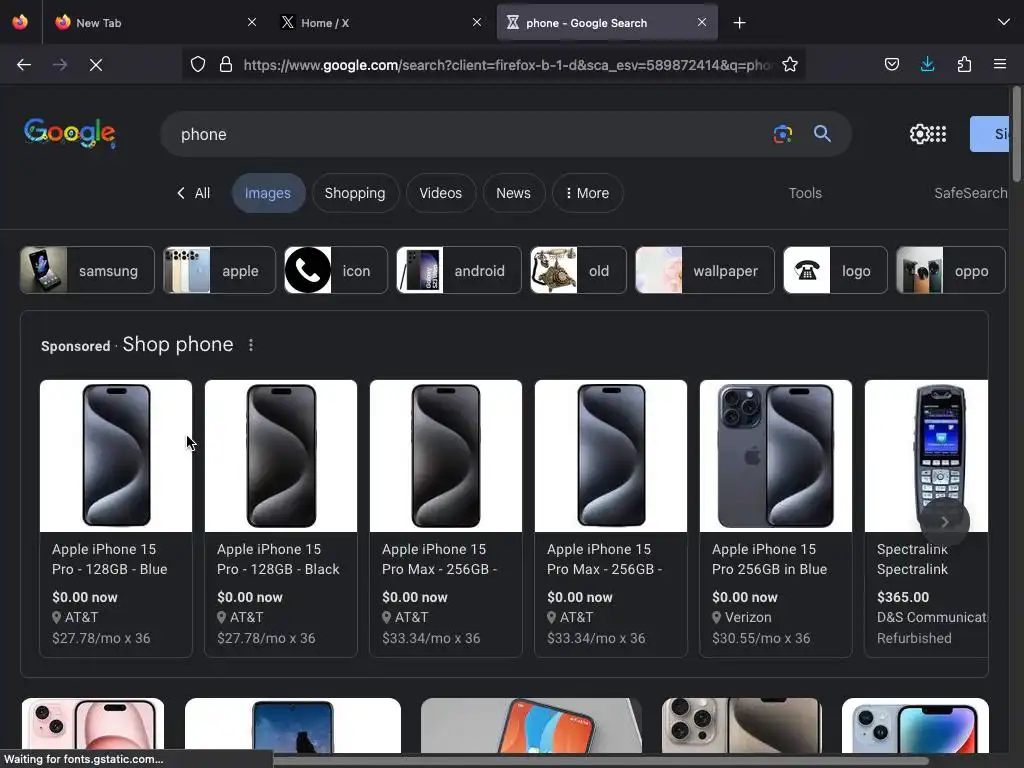Stop the page loading with X button
Image resolution: width=1024 pixels, height=768 pixels.
(x=96, y=65)
